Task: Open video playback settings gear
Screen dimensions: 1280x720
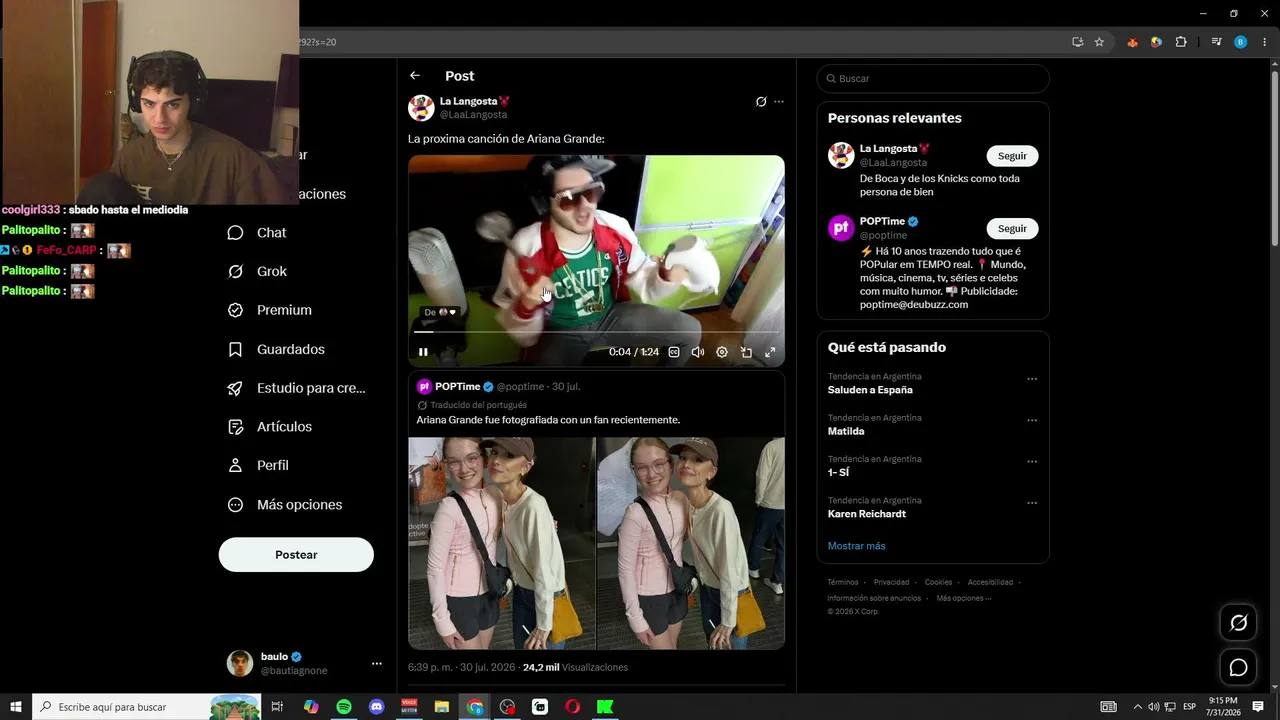Action: point(722,352)
